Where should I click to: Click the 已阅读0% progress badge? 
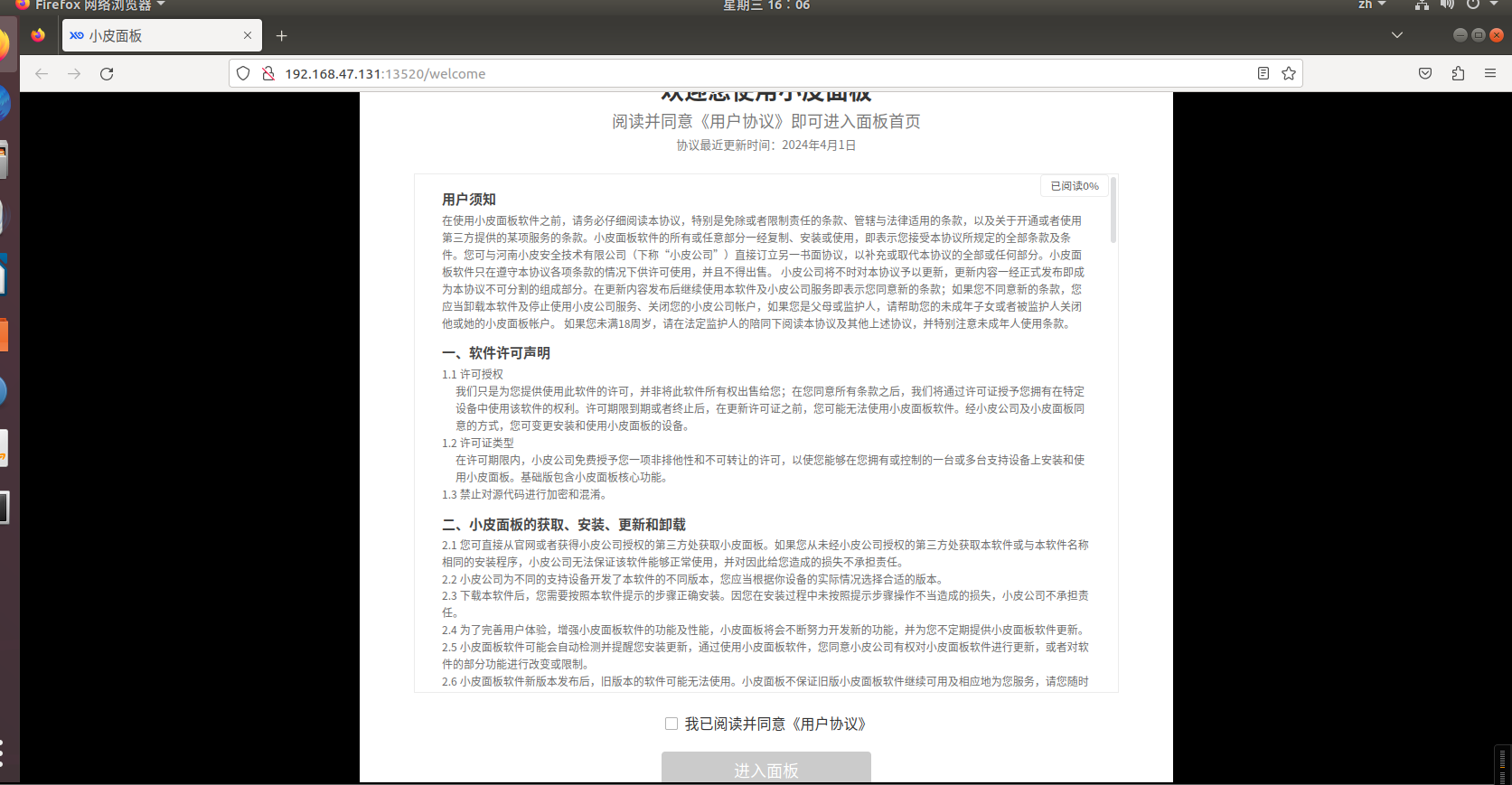[x=1075, y=186]
